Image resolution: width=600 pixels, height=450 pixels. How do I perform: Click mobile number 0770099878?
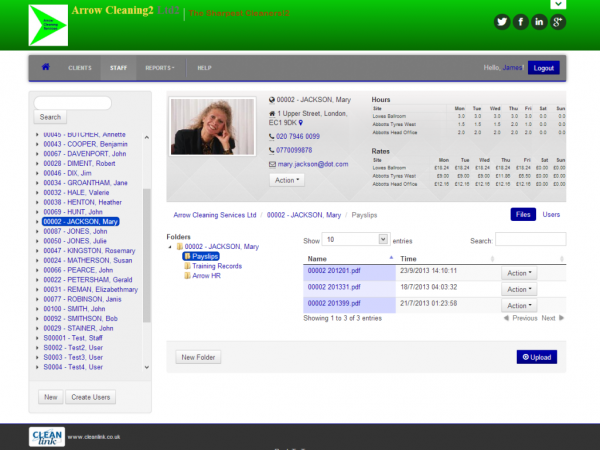[294, 150]
